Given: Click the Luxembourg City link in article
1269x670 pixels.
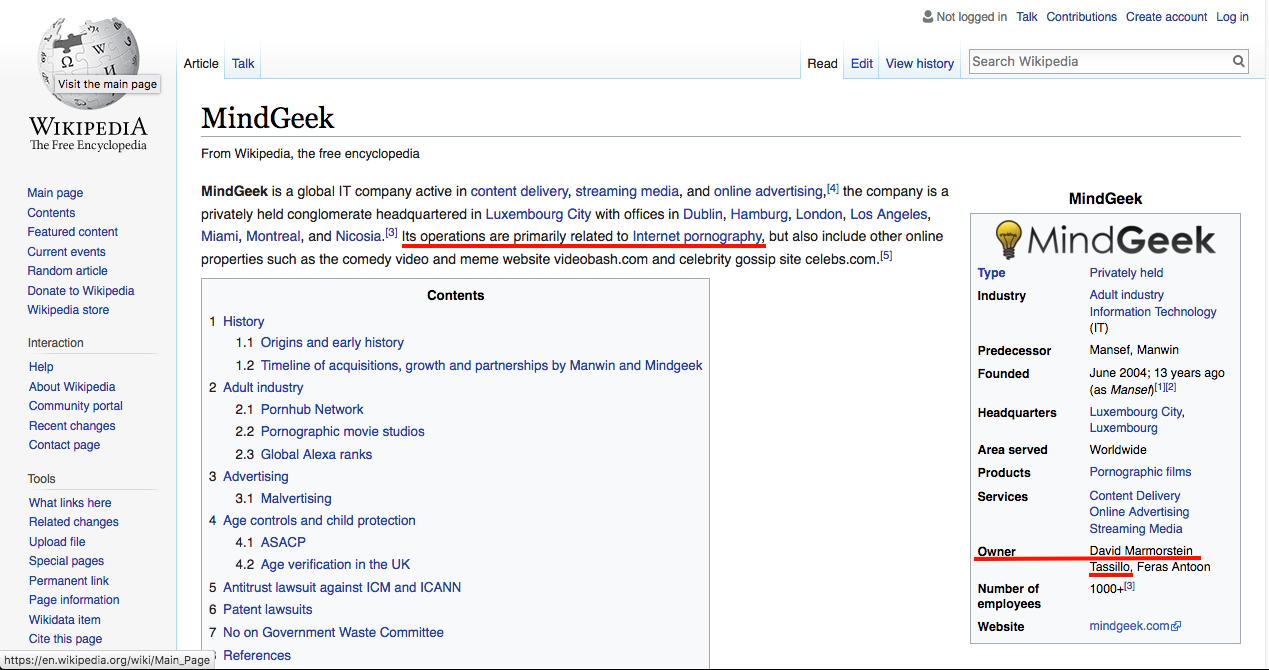Looking at the screenshot, I should [x=538, y=214].
